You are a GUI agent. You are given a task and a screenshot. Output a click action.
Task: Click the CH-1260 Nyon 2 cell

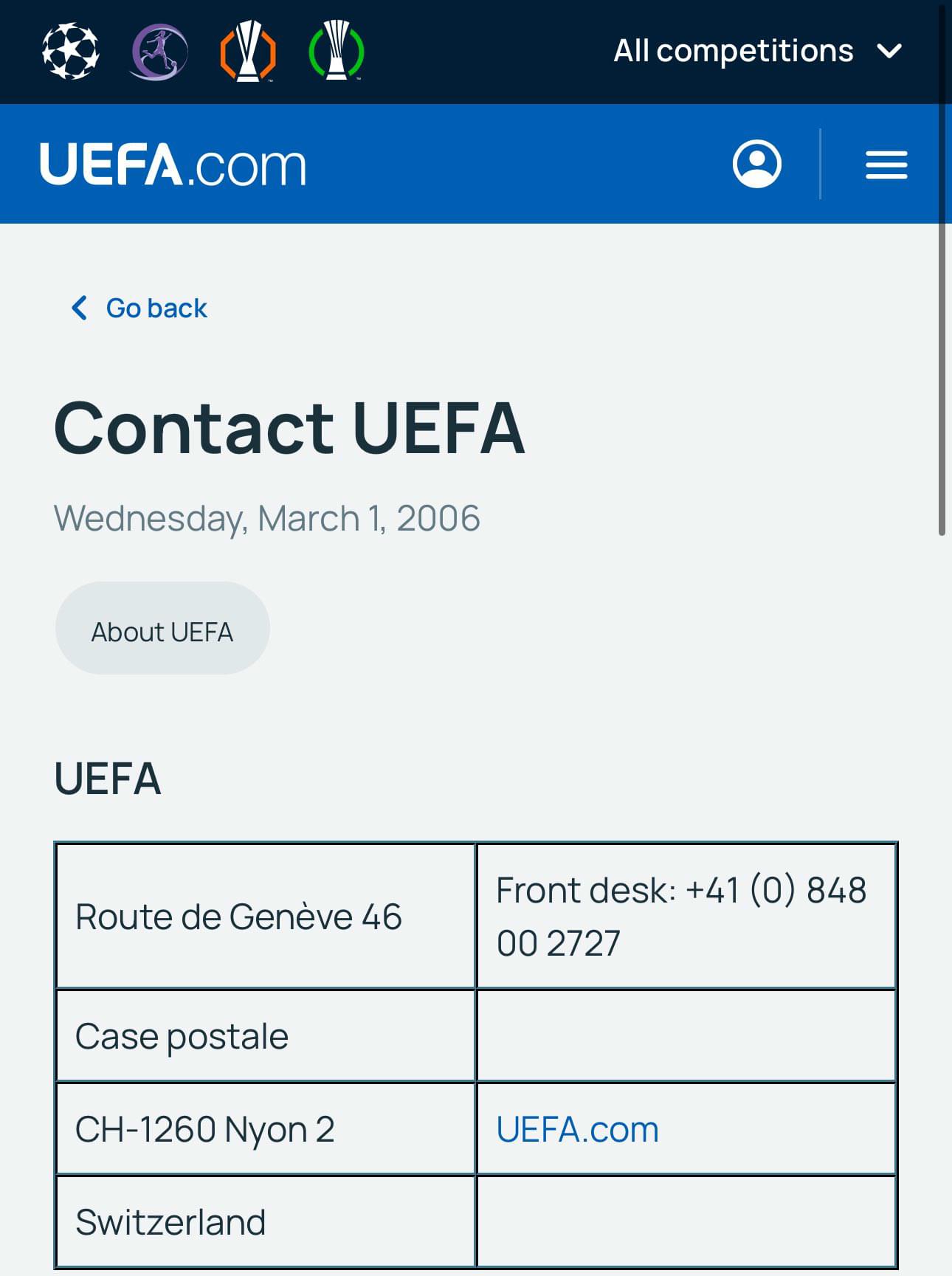(266, 1129)
